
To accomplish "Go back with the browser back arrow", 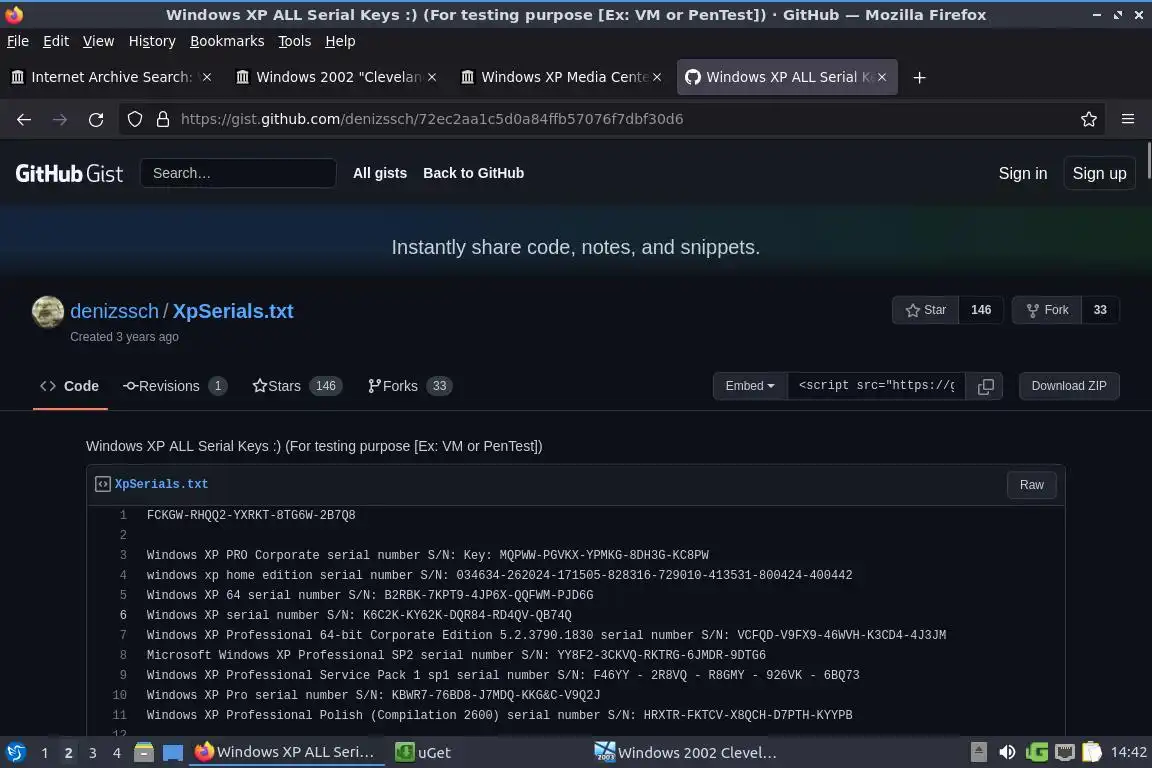I will click(x=24, y=119).
